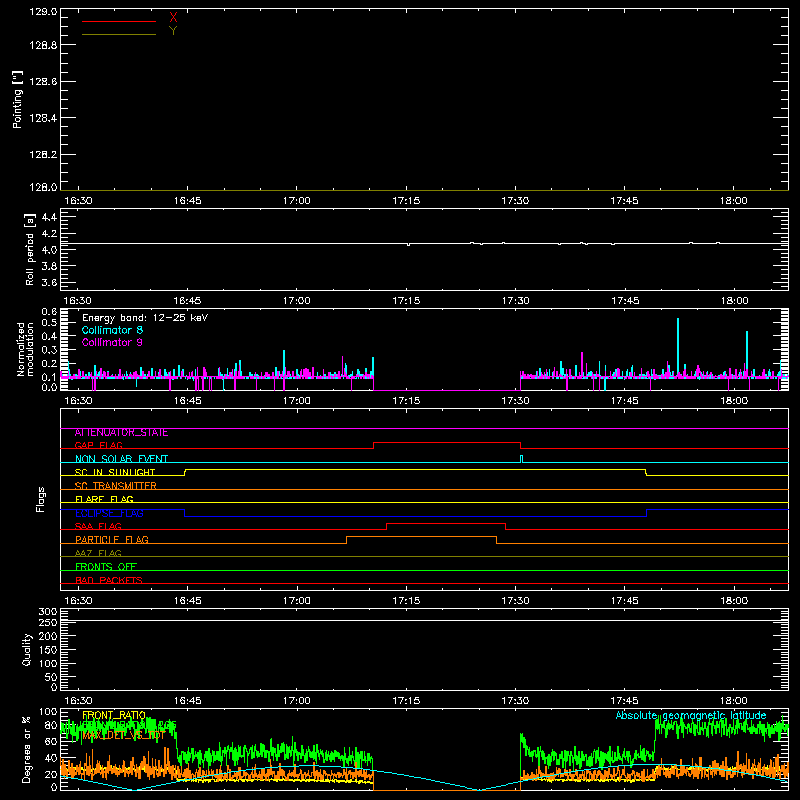The width and height of the screenshot is (800, 800).
Task: Select the FRONTS_OFF flag label
Action: [106, 567]
